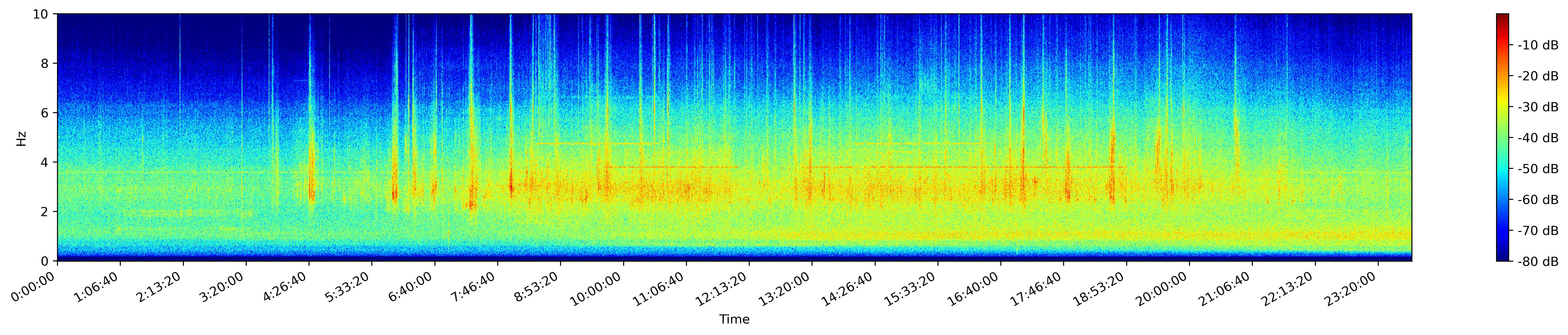Click the 6:40:00 time tick label
This screenshot has width=1568, height=335.
(x=412, y=285)
